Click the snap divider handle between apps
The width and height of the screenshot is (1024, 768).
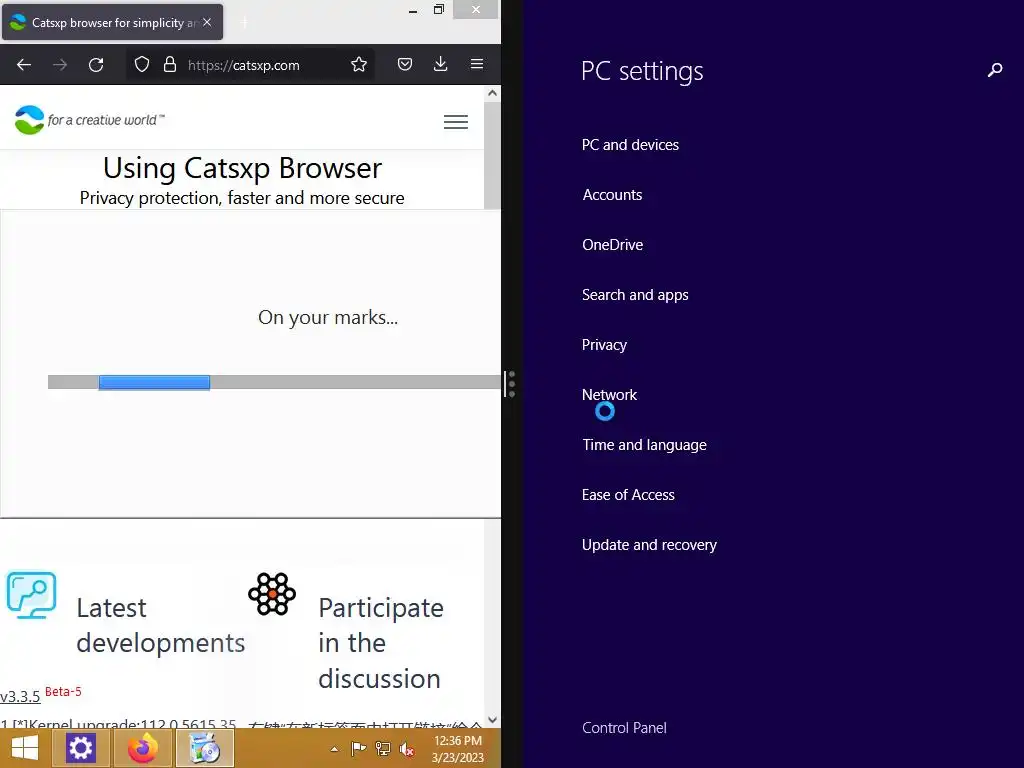[511, 384]
